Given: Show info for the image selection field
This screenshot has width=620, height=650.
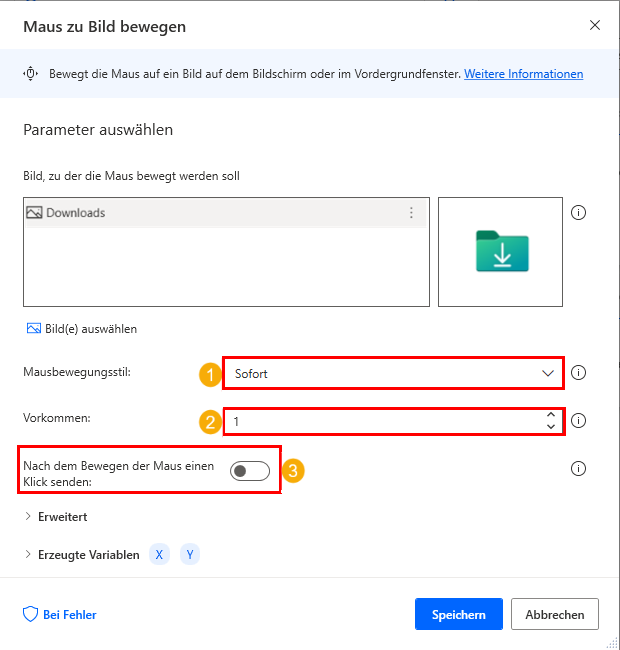Looking at the screenshot, I should click(578, 213).
